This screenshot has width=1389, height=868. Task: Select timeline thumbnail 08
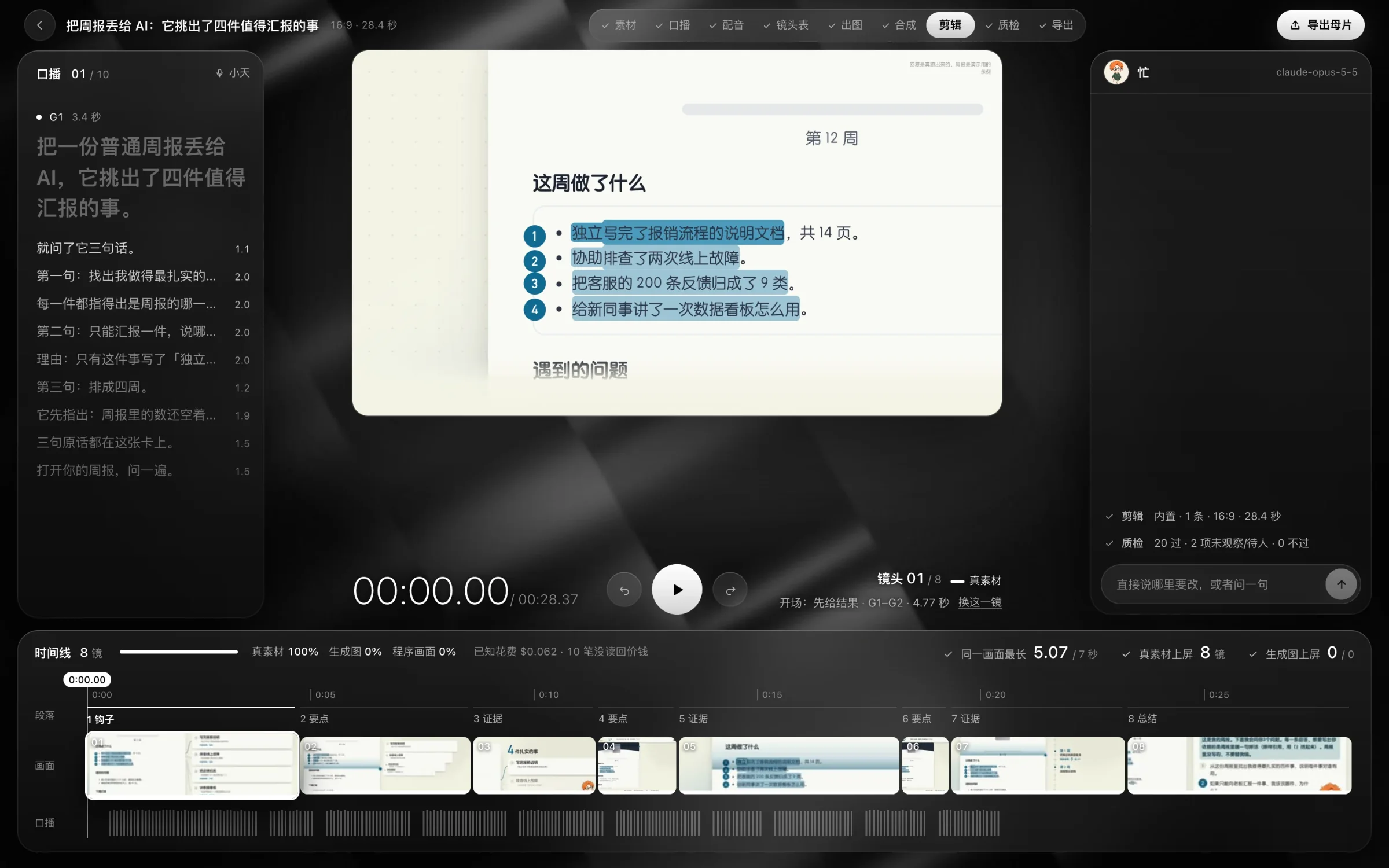[x=1239, y=765]
